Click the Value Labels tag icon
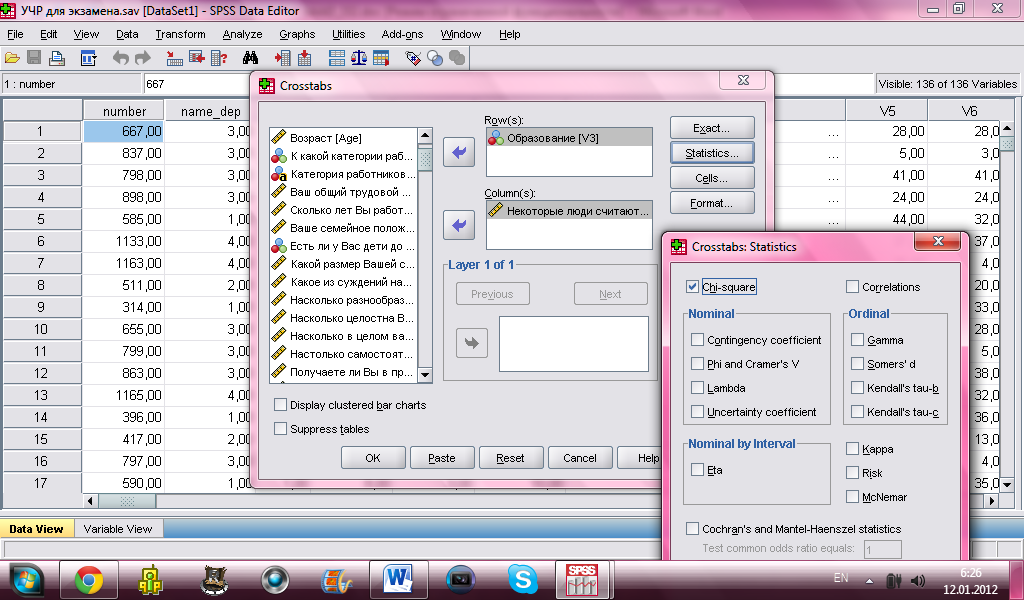 point(413,58)
